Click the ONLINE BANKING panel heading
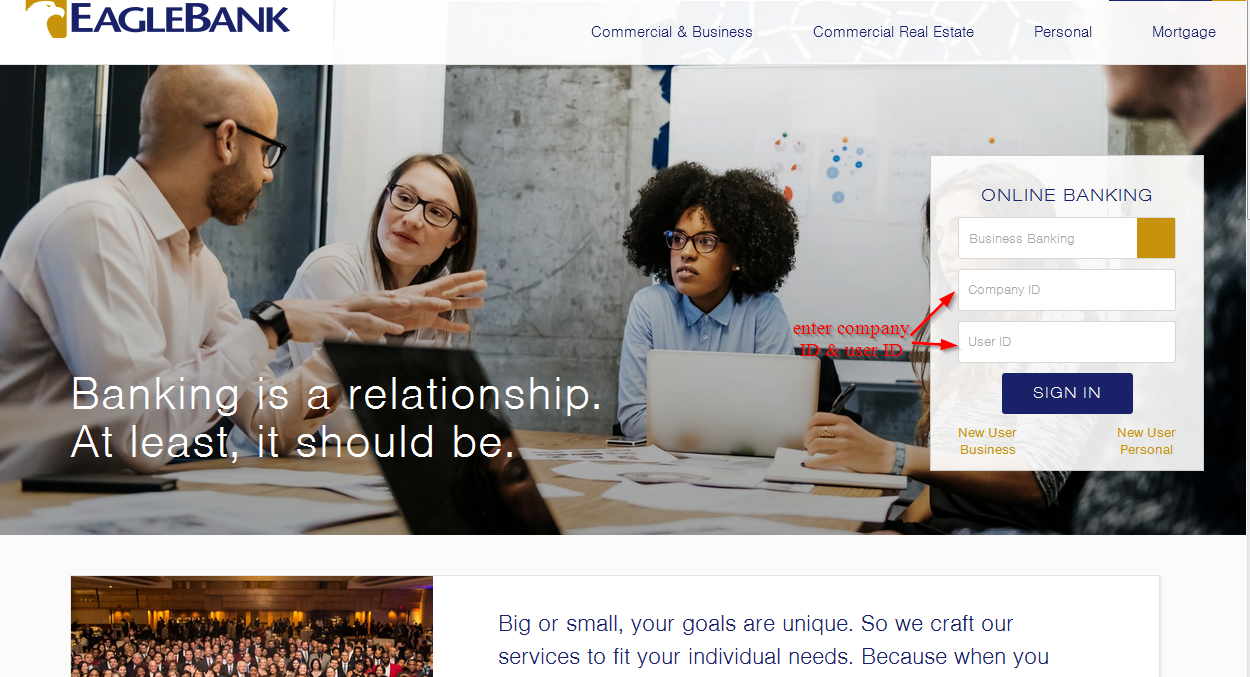 1067,195
